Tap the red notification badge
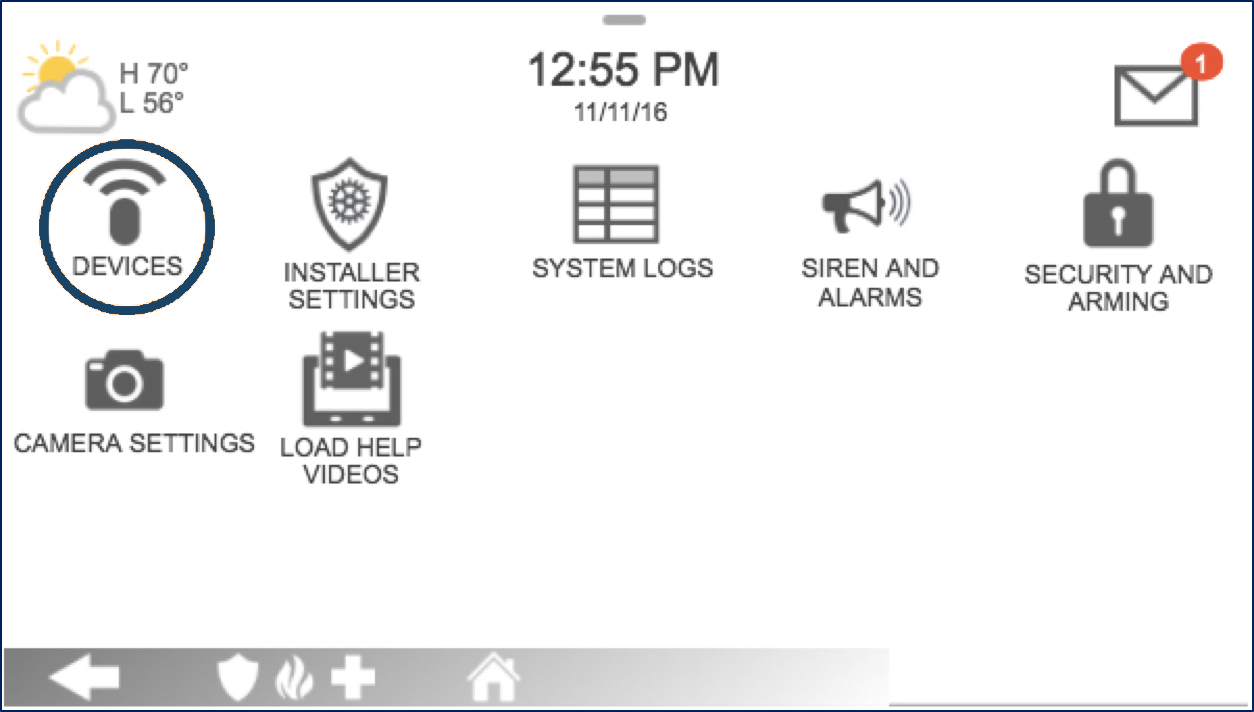This screenshot has height=712, width=1254. point(1201,62)
